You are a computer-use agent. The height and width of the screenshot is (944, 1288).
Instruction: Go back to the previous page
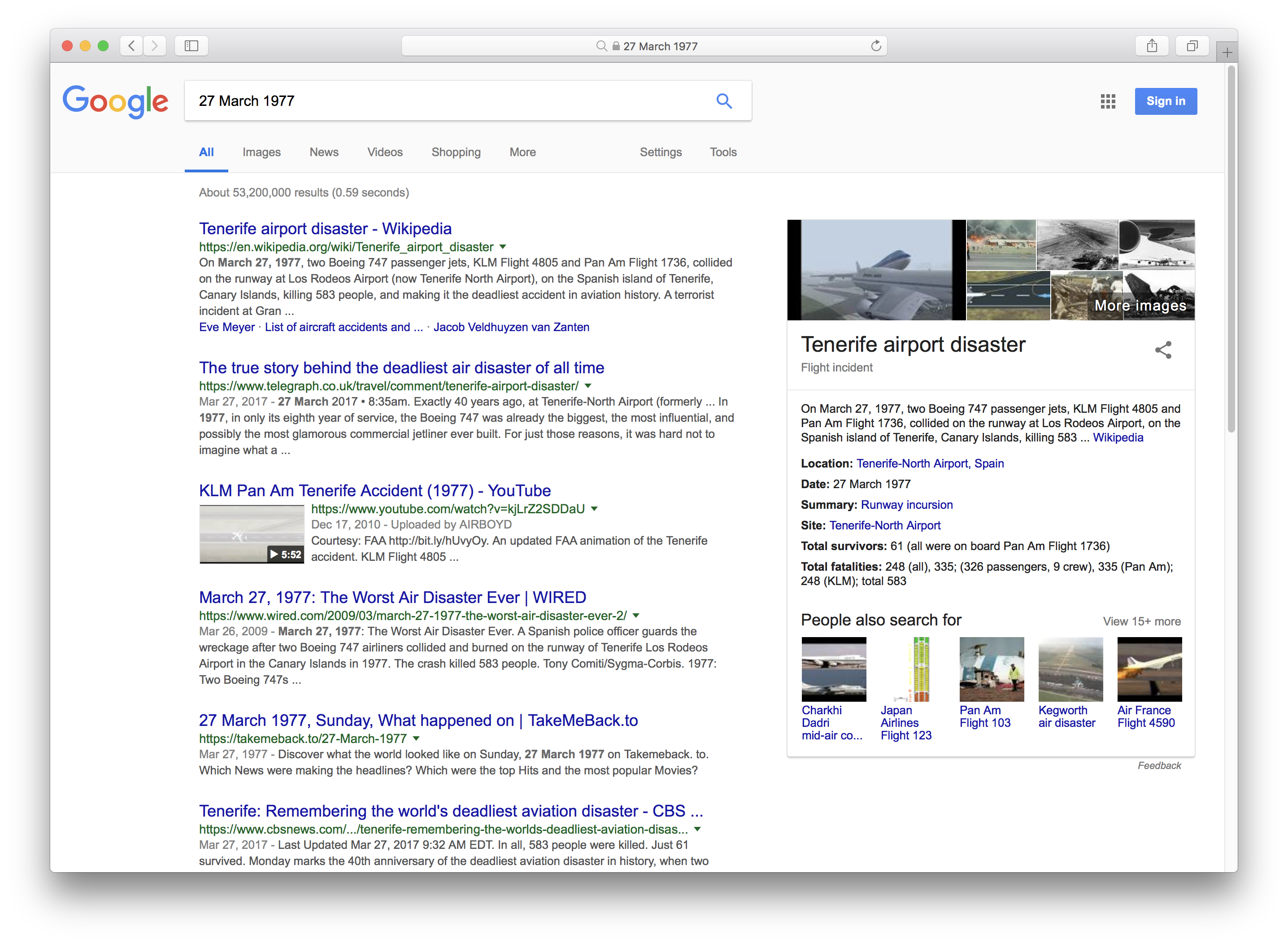(x=132, y=46)
